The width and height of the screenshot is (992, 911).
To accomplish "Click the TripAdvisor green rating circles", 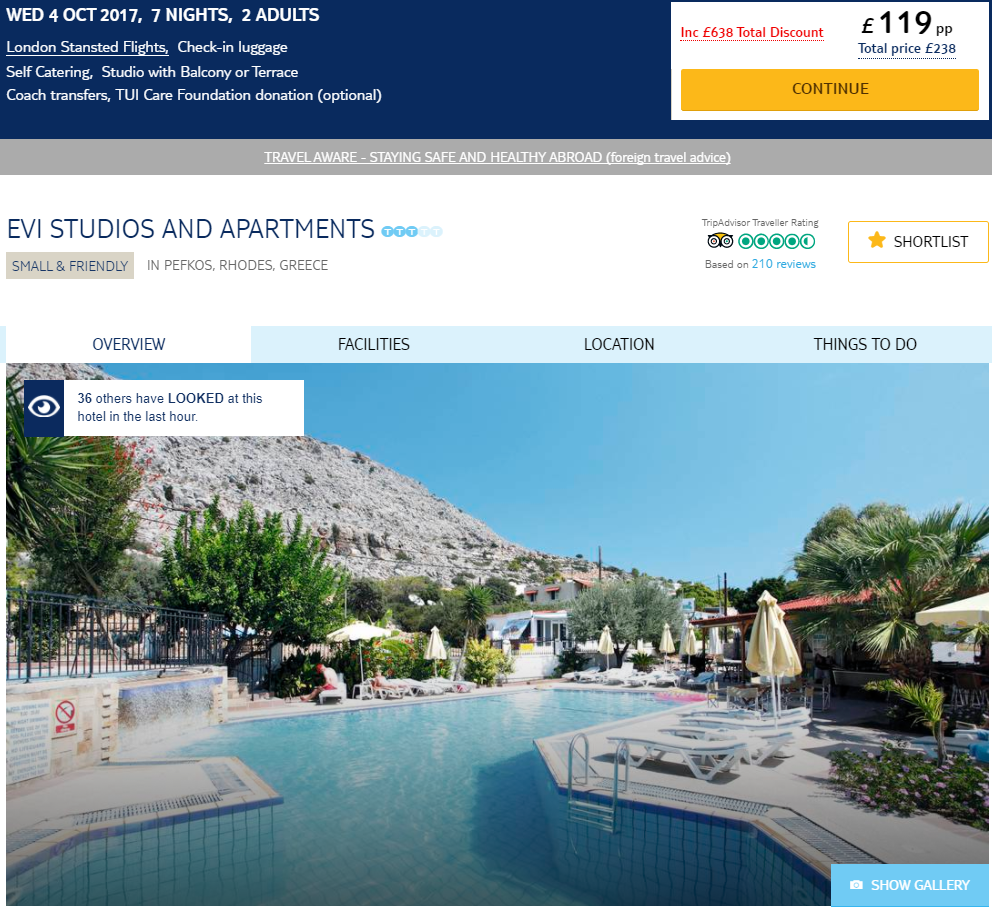I will point(776,241).
